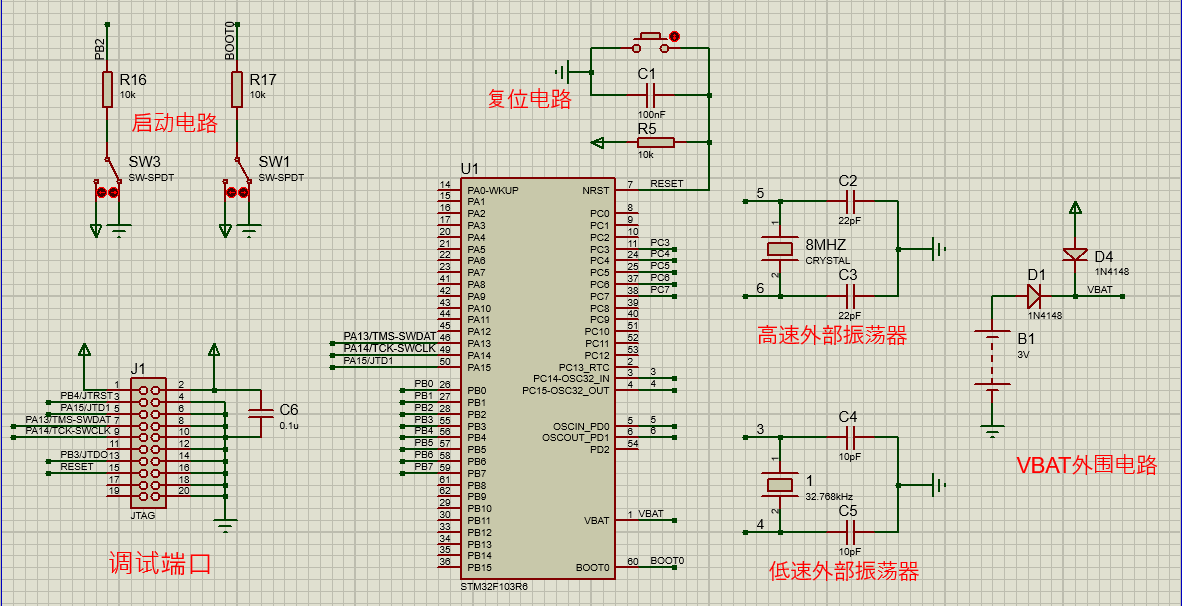This screenshot has width=1182, height=606.
Task: Click the 启动电路 label
Action: [x=174, y=123]
